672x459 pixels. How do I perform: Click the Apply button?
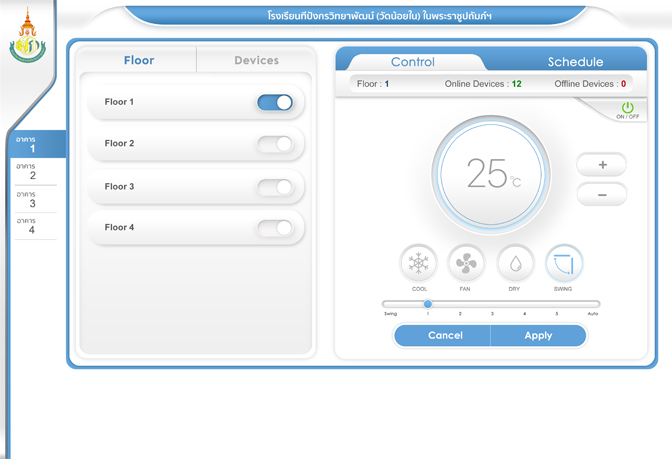(x=538, y=336)
